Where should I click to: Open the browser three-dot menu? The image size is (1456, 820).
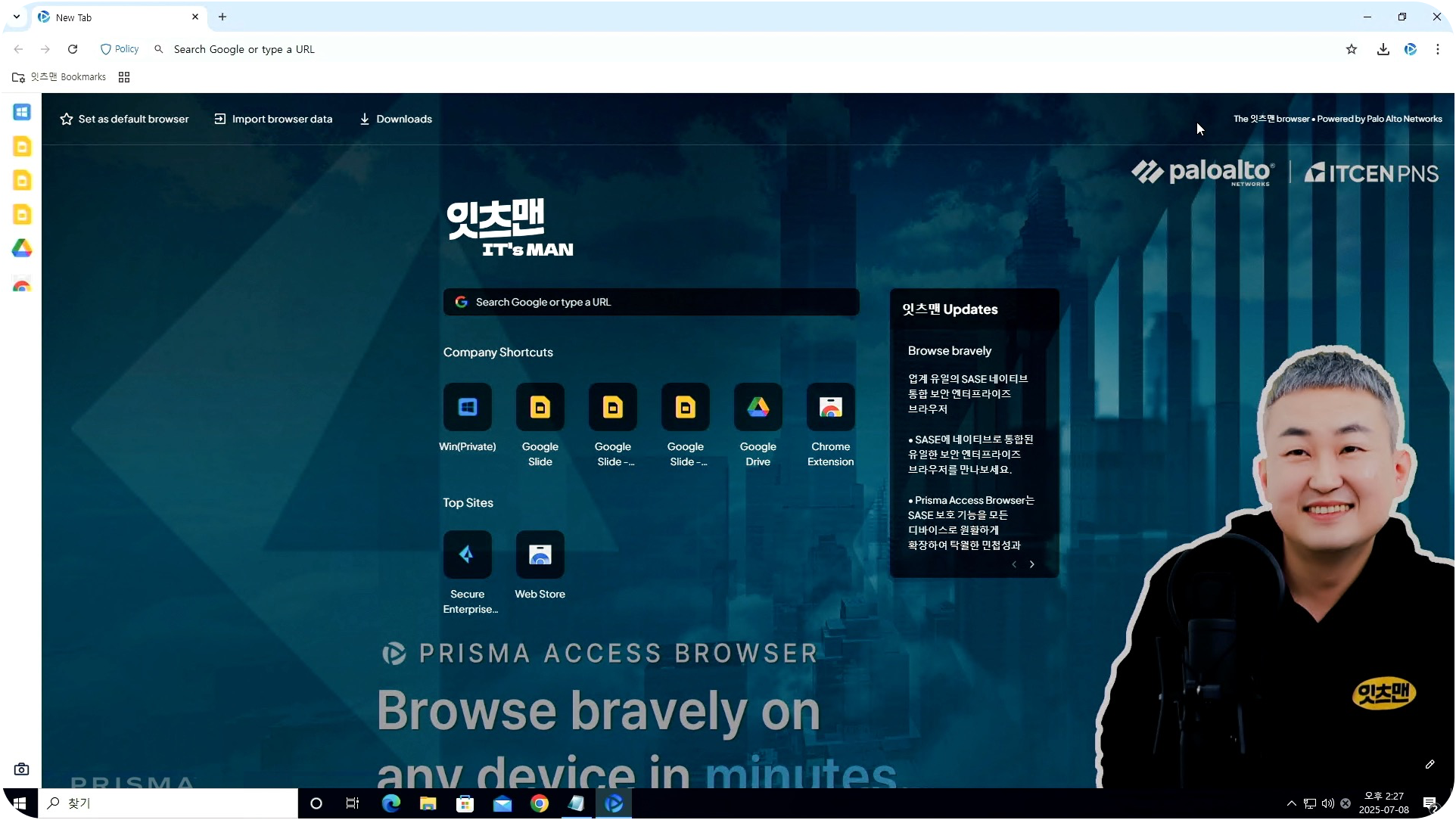[1438, 49]
